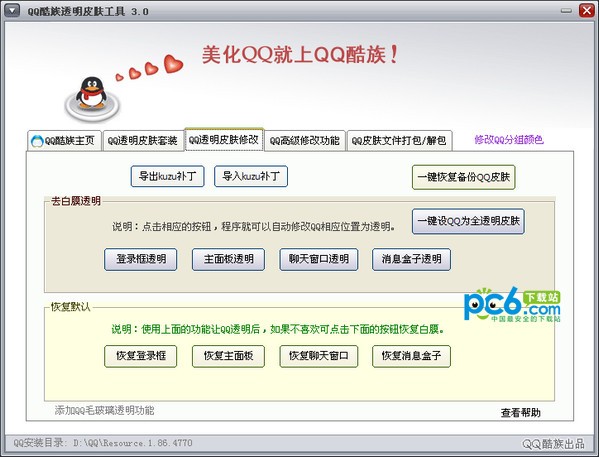Click the 添加QQ毛玻璃透明功能 text

[104, 410]
